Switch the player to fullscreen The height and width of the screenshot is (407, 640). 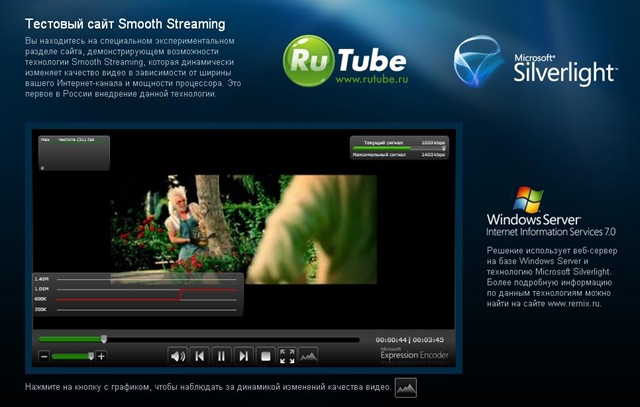coord(287,356)
